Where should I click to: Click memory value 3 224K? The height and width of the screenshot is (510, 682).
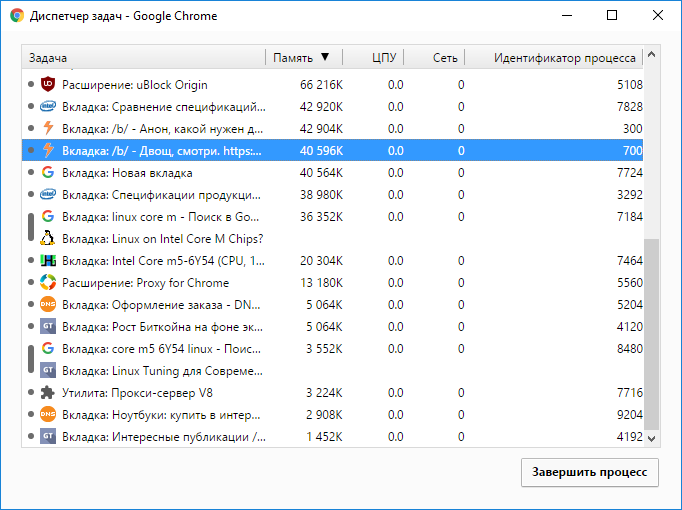tap(324, 393)
